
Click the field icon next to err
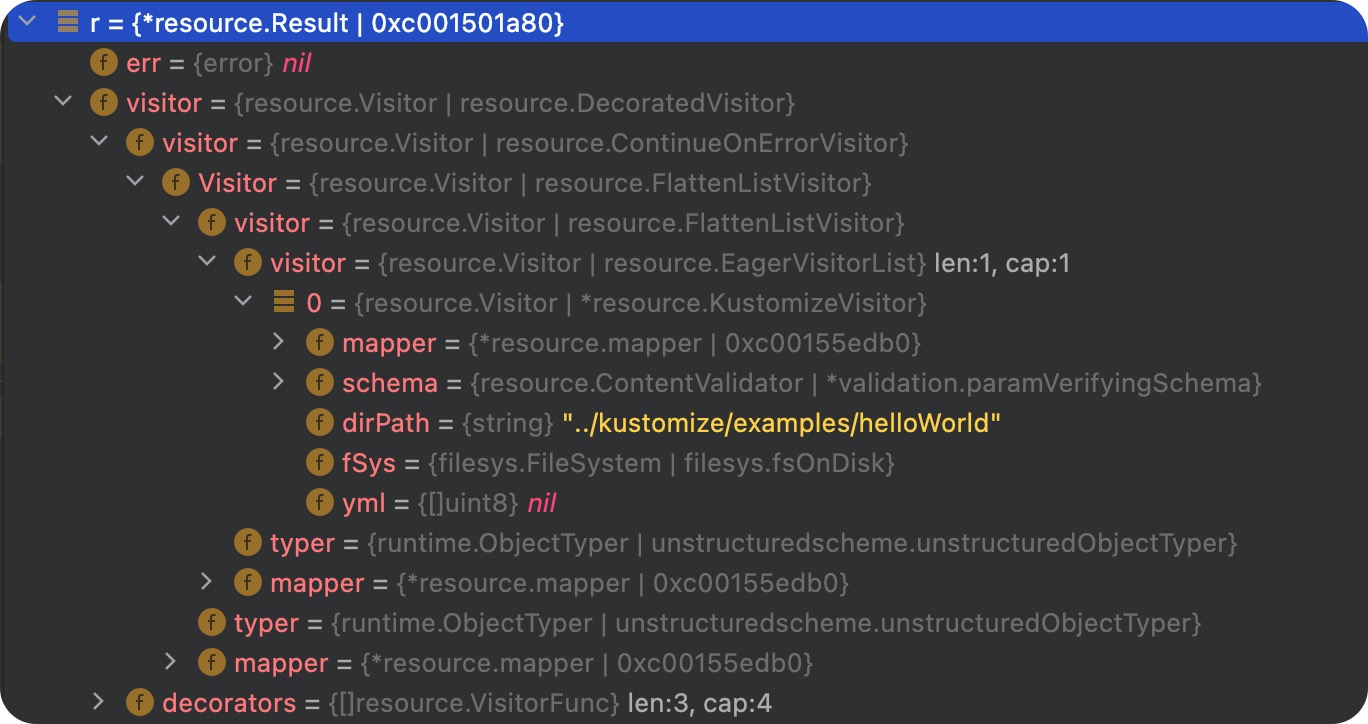pos(103,63)
